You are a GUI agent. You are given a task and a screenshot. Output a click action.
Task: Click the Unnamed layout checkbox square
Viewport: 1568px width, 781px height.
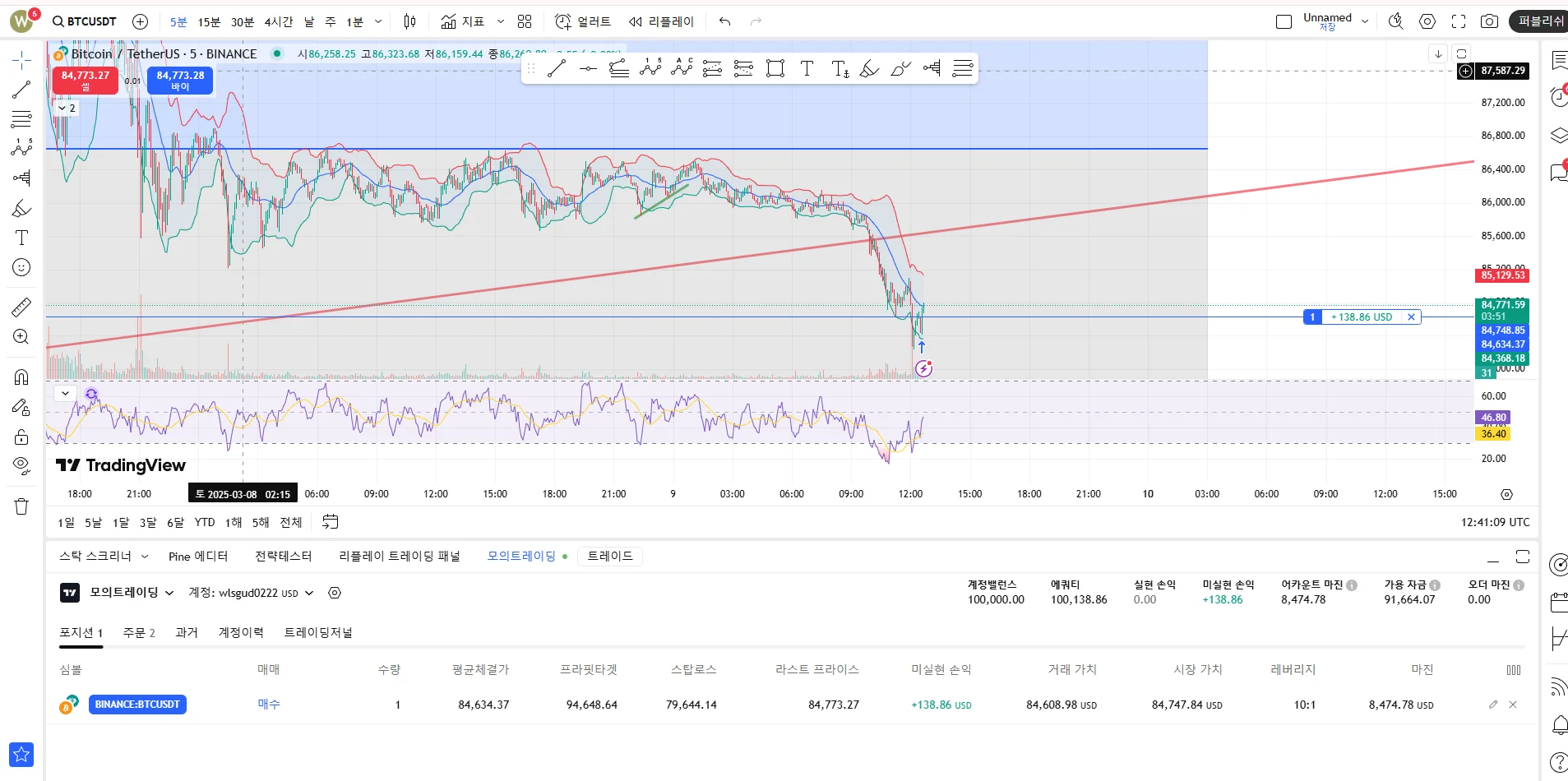point(1284,21)
